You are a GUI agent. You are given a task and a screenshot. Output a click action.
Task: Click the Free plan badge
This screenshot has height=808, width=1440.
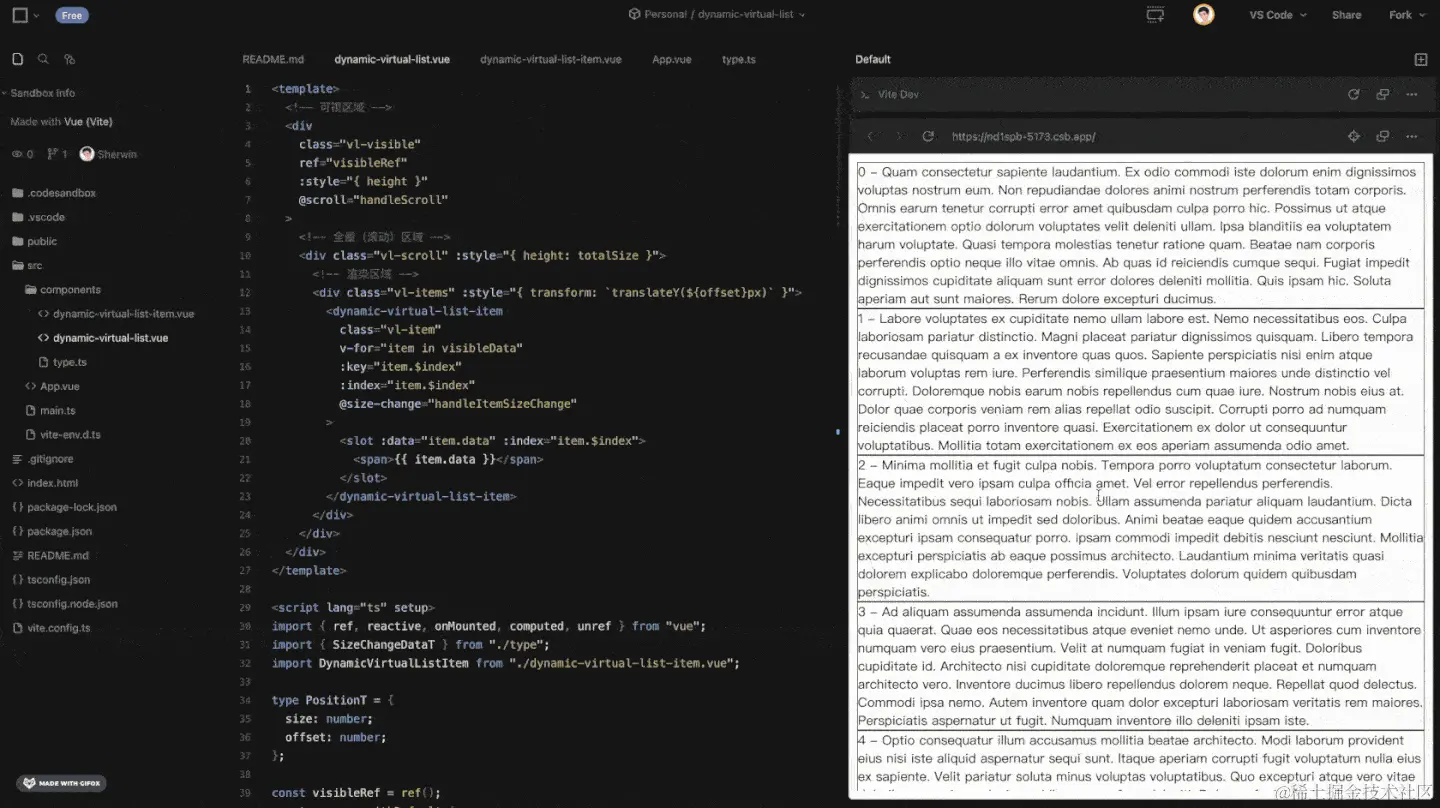72,15
